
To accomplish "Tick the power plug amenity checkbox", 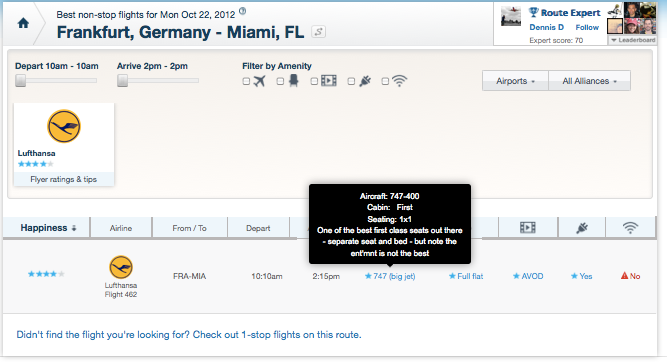I will click(351, 81).
